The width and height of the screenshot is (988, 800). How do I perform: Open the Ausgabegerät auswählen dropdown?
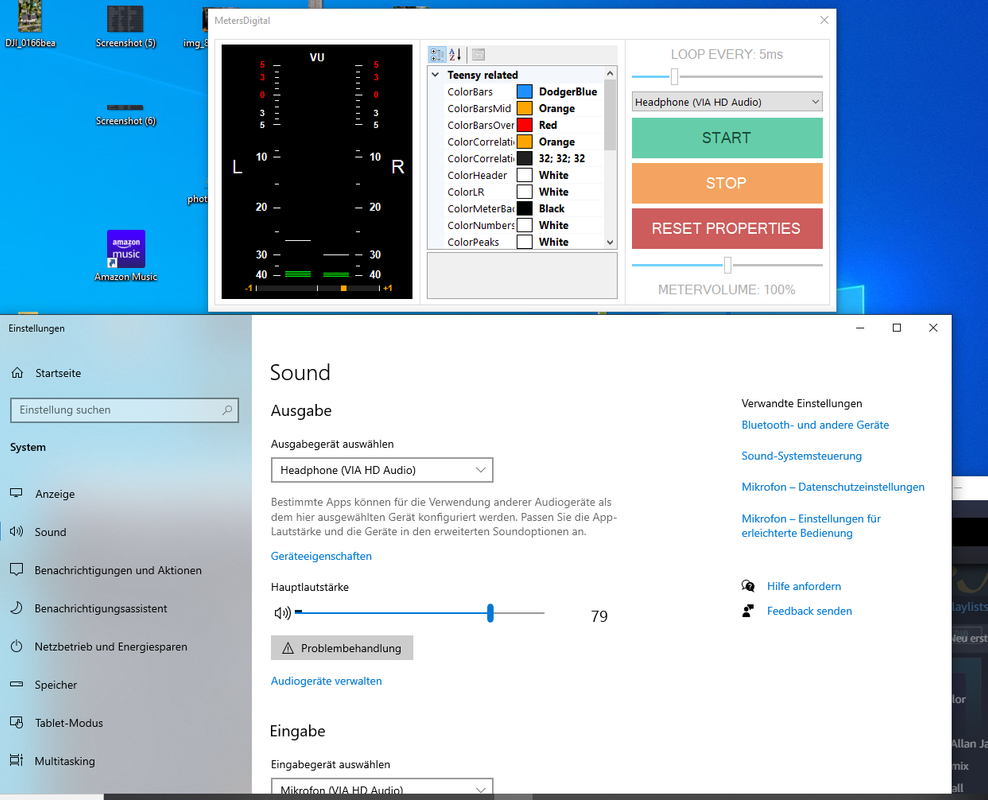click(382, 470)
